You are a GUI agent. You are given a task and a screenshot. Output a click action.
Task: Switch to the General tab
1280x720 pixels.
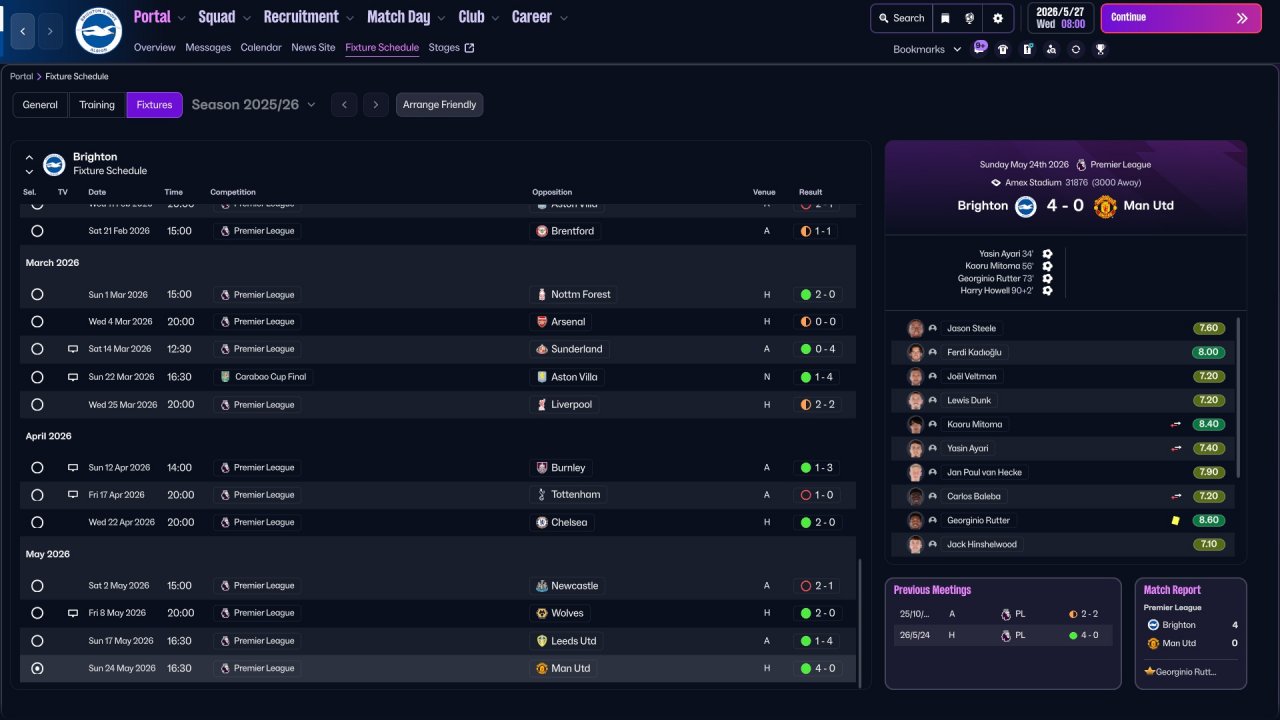point(40,105)
